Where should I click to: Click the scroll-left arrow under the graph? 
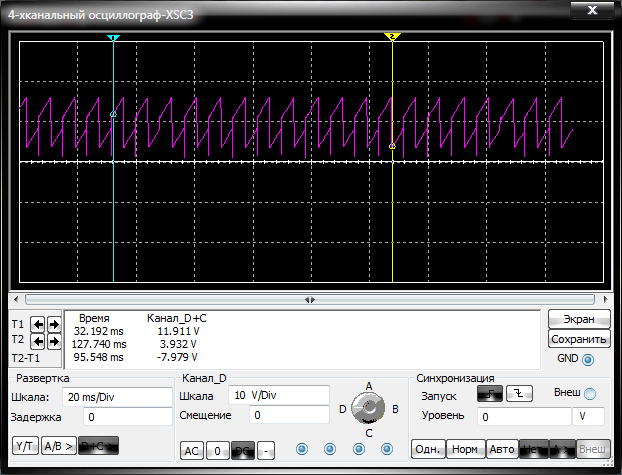[16, 299]
